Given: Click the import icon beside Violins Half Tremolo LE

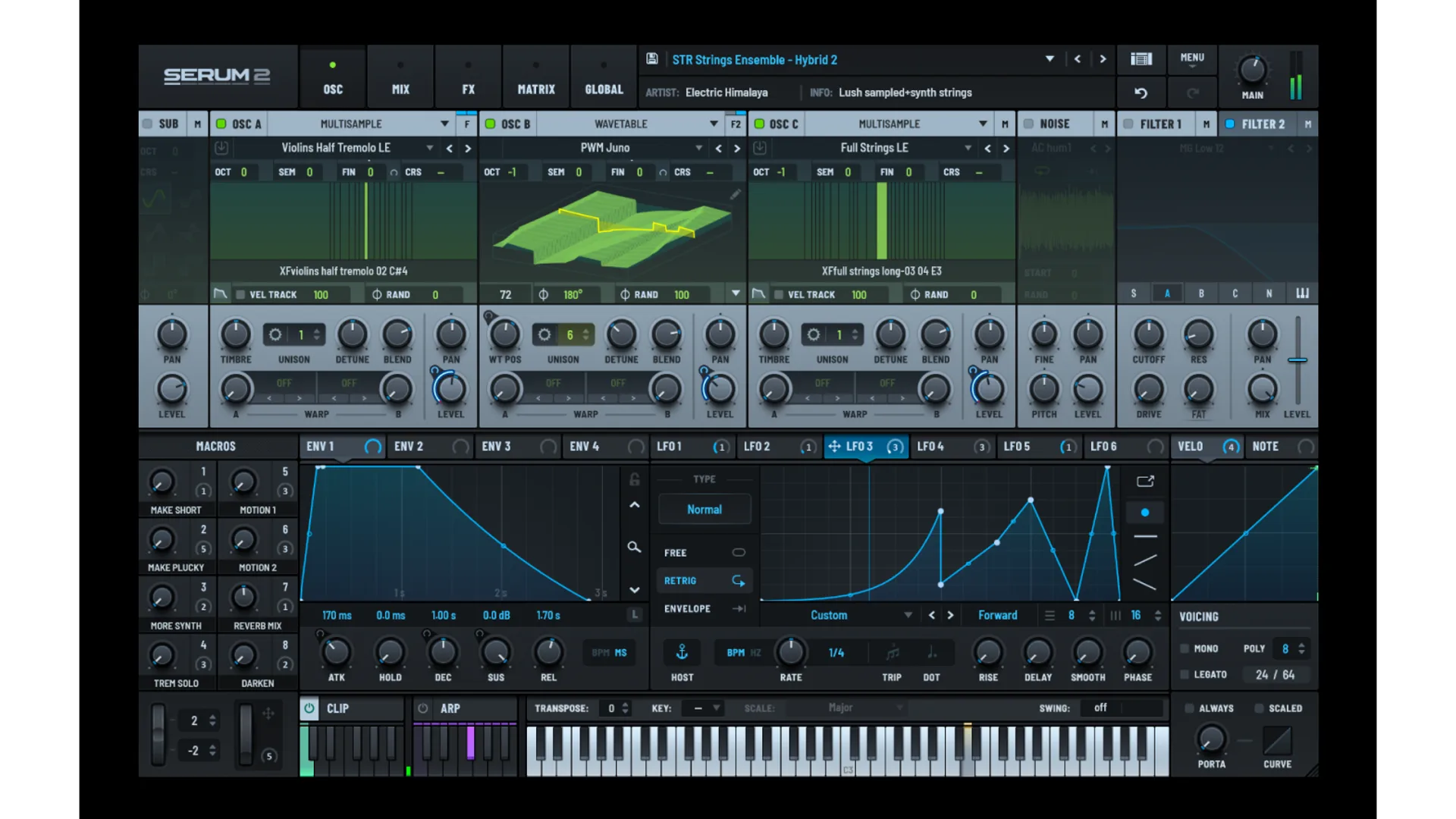Looking at the screenshot, I should (221, 148).
